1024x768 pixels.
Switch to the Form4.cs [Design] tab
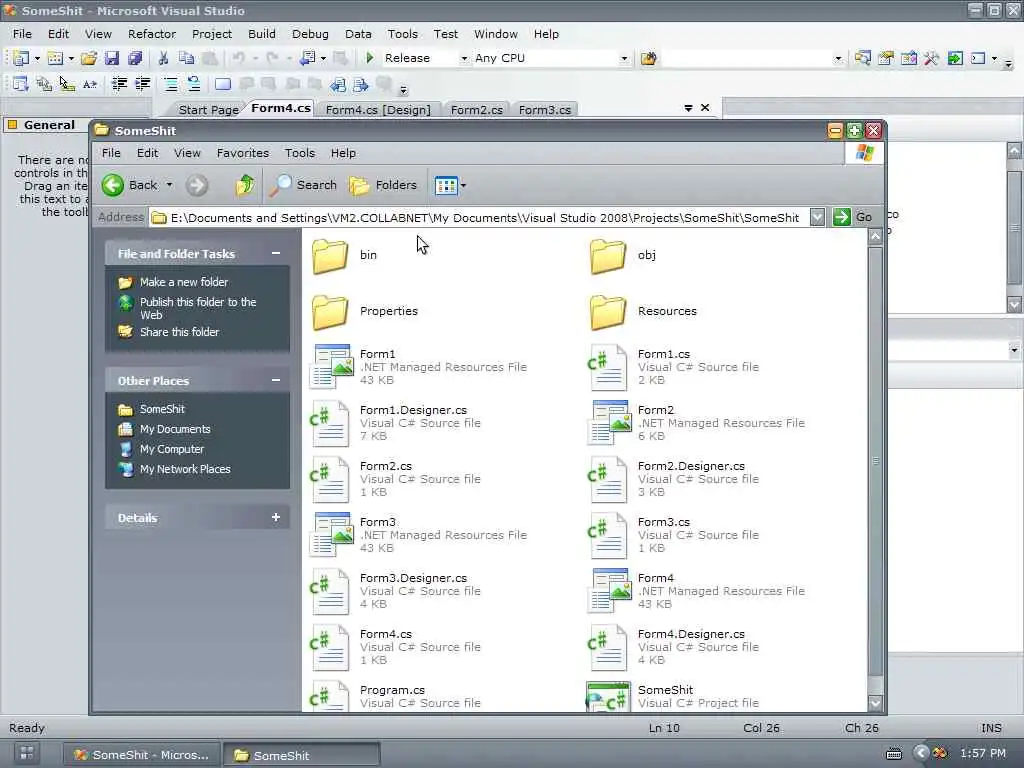click(378, 110)
